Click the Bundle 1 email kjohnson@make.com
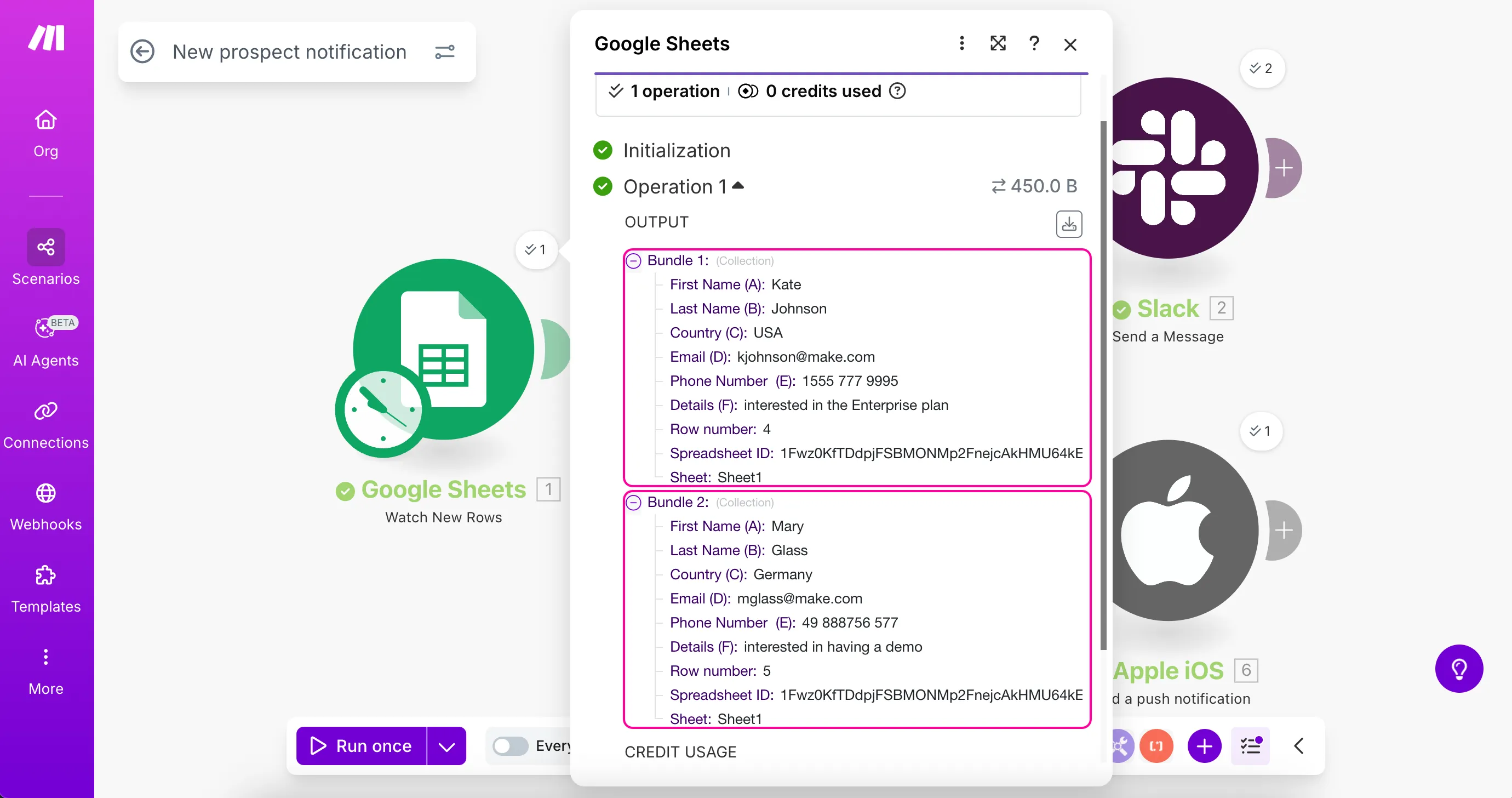 (806, 356)
